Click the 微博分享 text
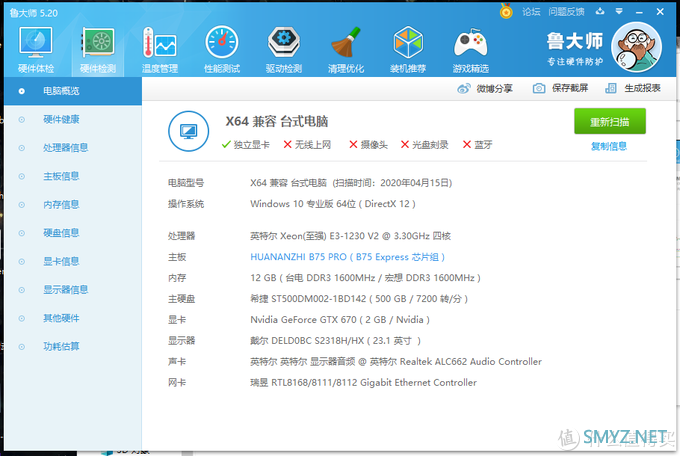Image resolution: width=680 pixels, height=456 pixels. pos(494,89)
